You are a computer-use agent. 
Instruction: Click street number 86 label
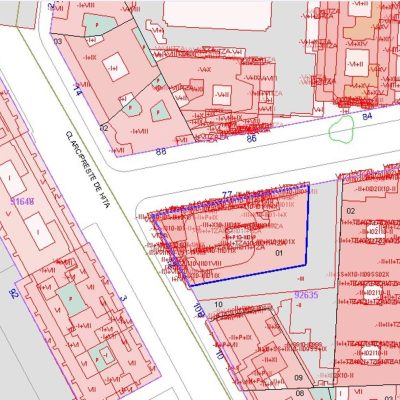252,138
